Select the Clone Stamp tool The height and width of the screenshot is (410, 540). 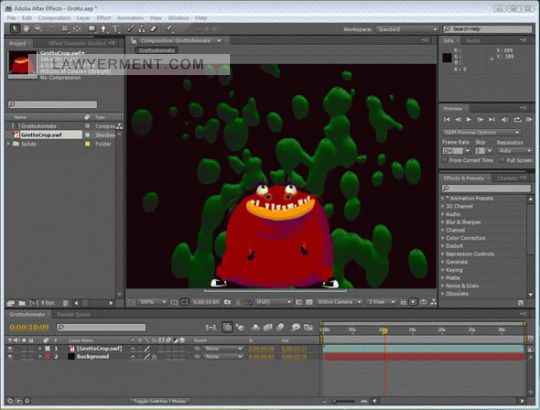(x=142, y=29)
